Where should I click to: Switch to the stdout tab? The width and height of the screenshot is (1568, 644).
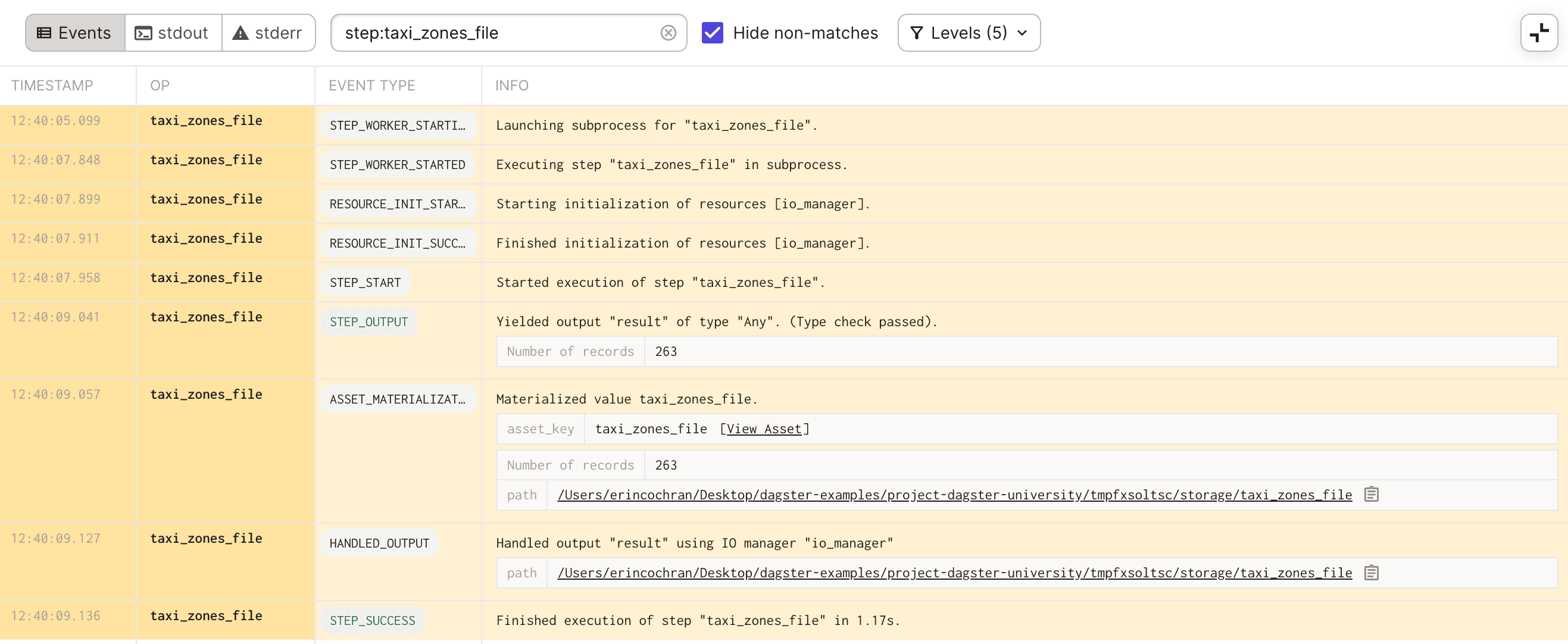click(x=173, y=32)
